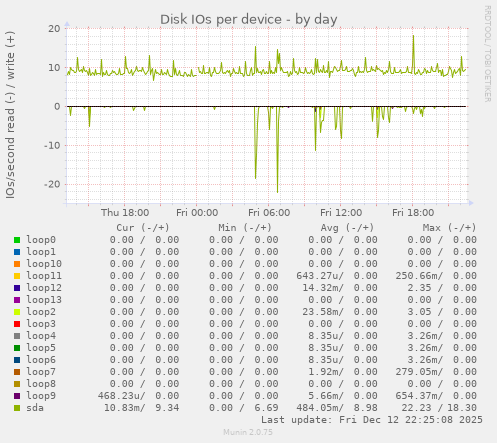Click the 'Munin 2.0.75' version text

tap(248, 432)
